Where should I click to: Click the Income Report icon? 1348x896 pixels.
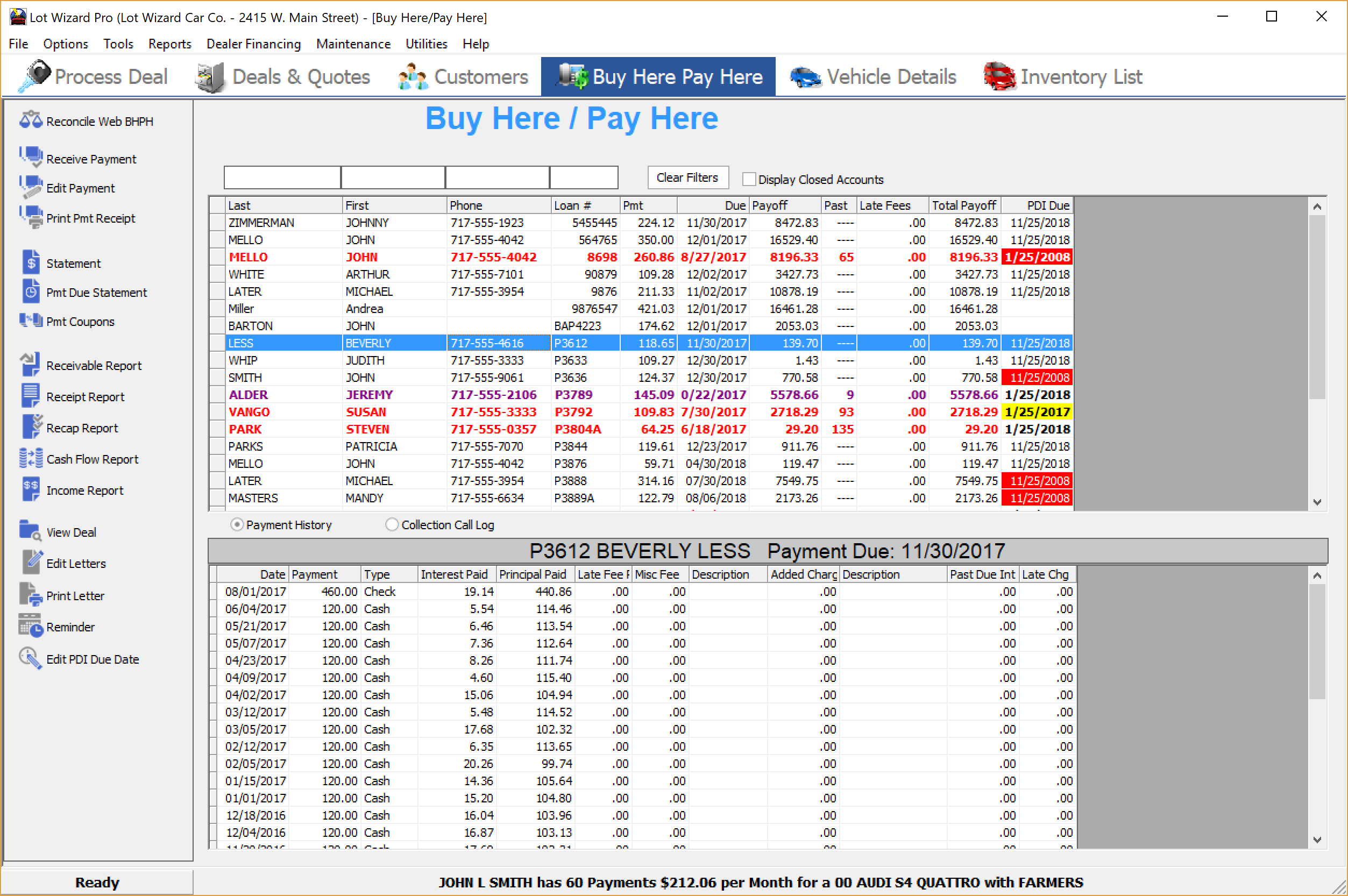coord(31,489)
